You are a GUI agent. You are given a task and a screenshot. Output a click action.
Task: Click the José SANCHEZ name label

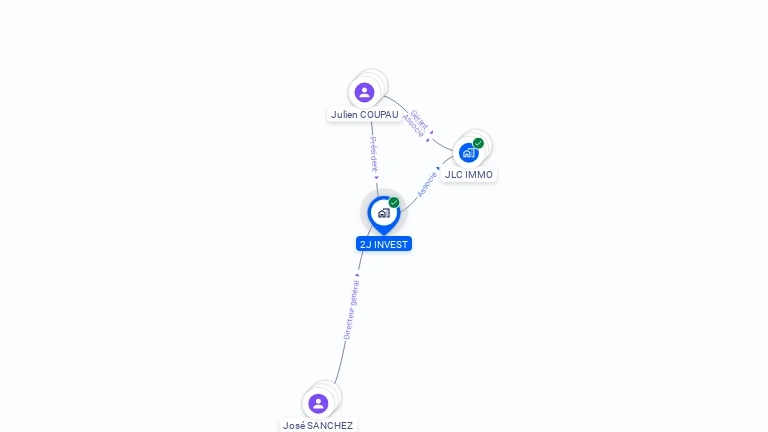coord(318,426)
